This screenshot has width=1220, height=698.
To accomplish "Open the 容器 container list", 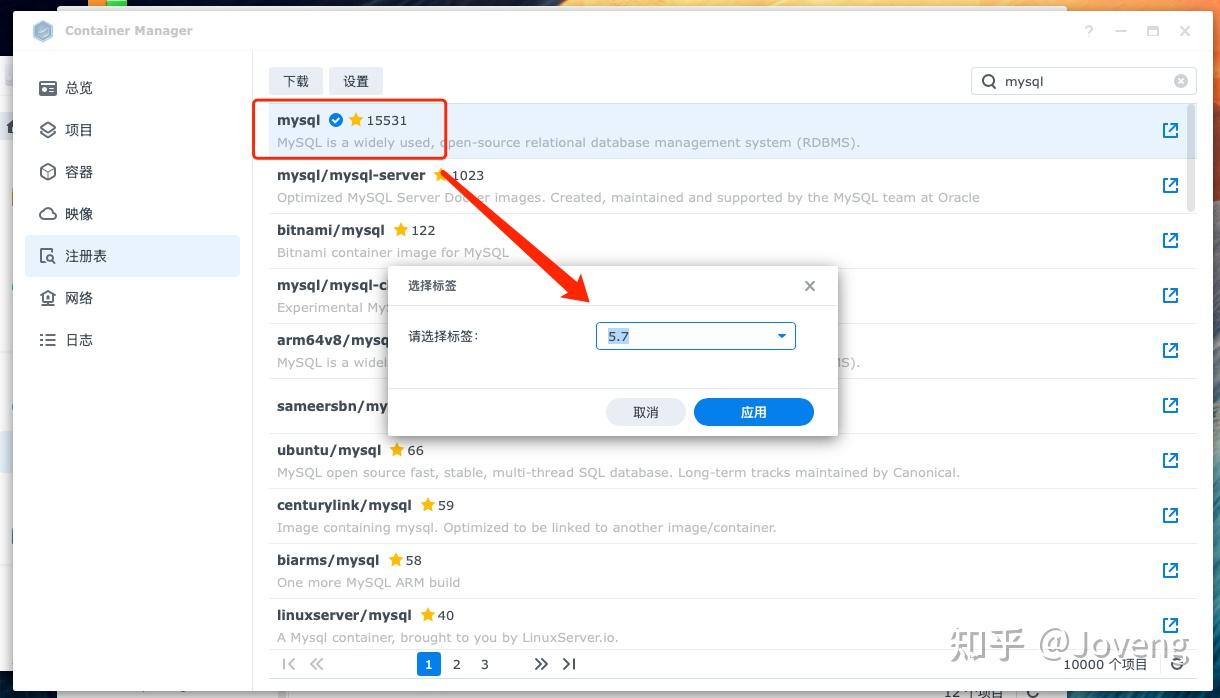I will pos(77,172).
